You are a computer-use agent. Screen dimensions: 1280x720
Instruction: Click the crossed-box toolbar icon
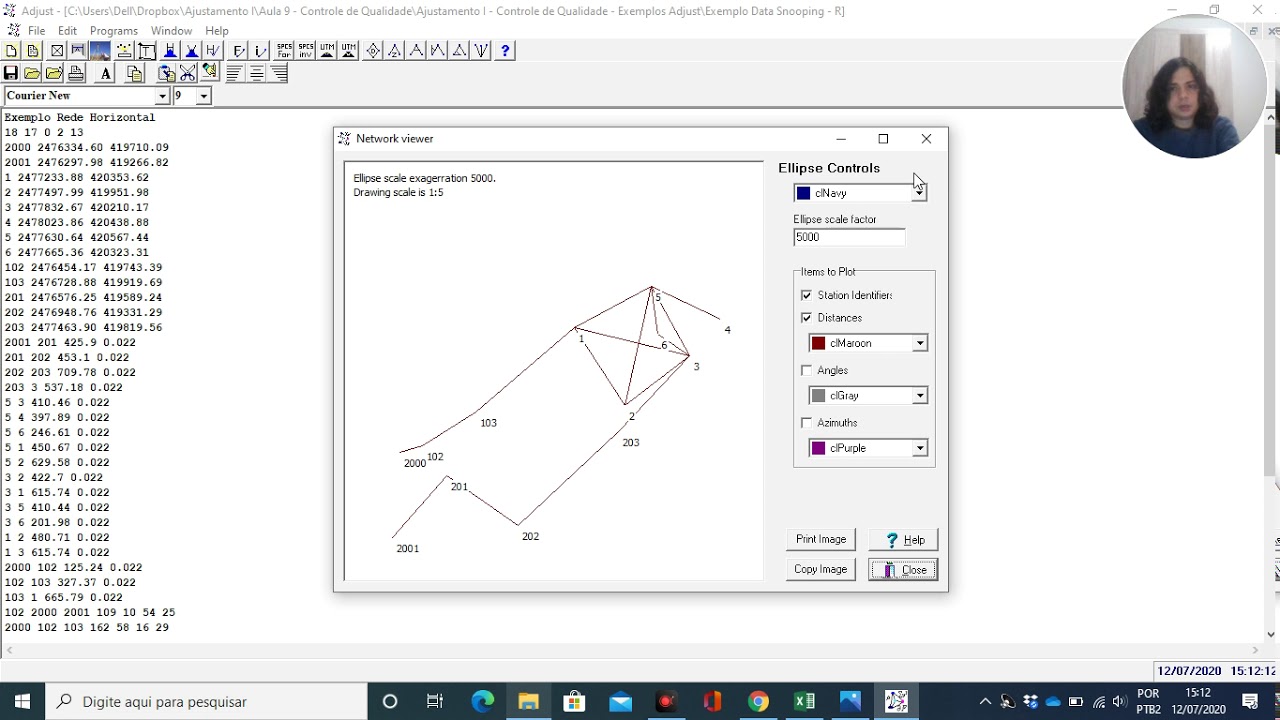coord(57,50)
